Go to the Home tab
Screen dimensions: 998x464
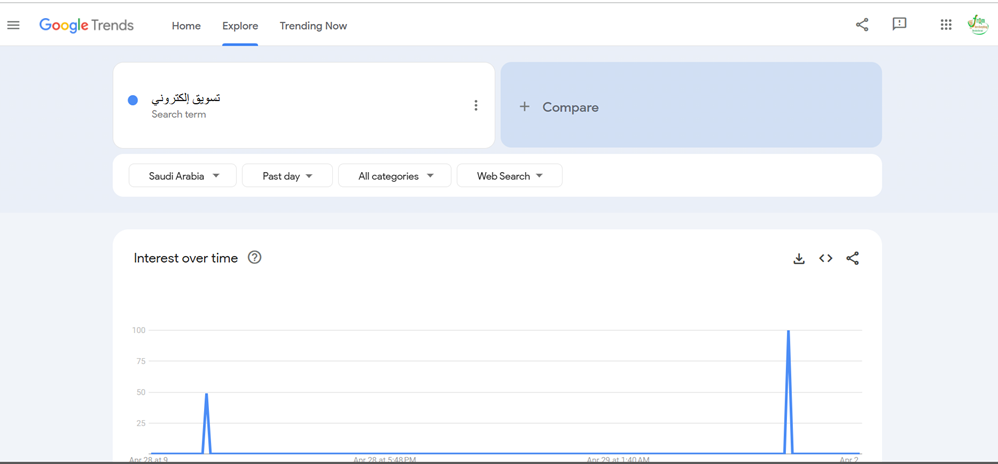pos(186,26)
